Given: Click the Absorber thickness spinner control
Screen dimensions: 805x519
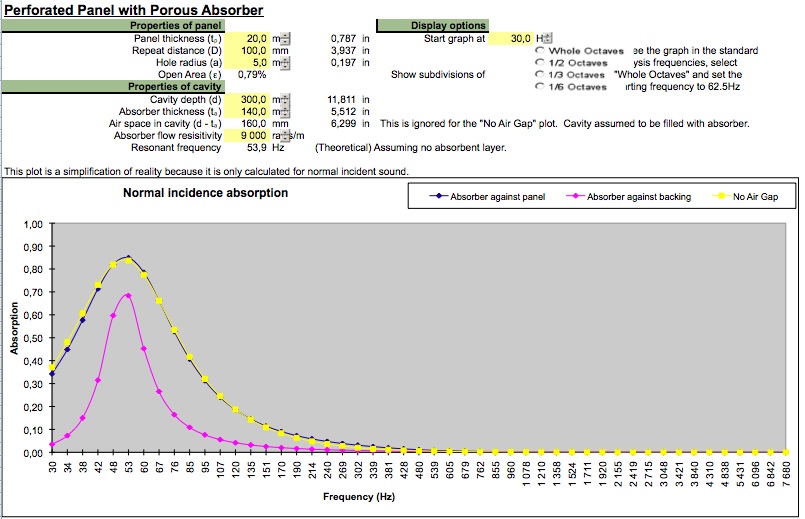Looking at the screenshot, I should (285, 111).
